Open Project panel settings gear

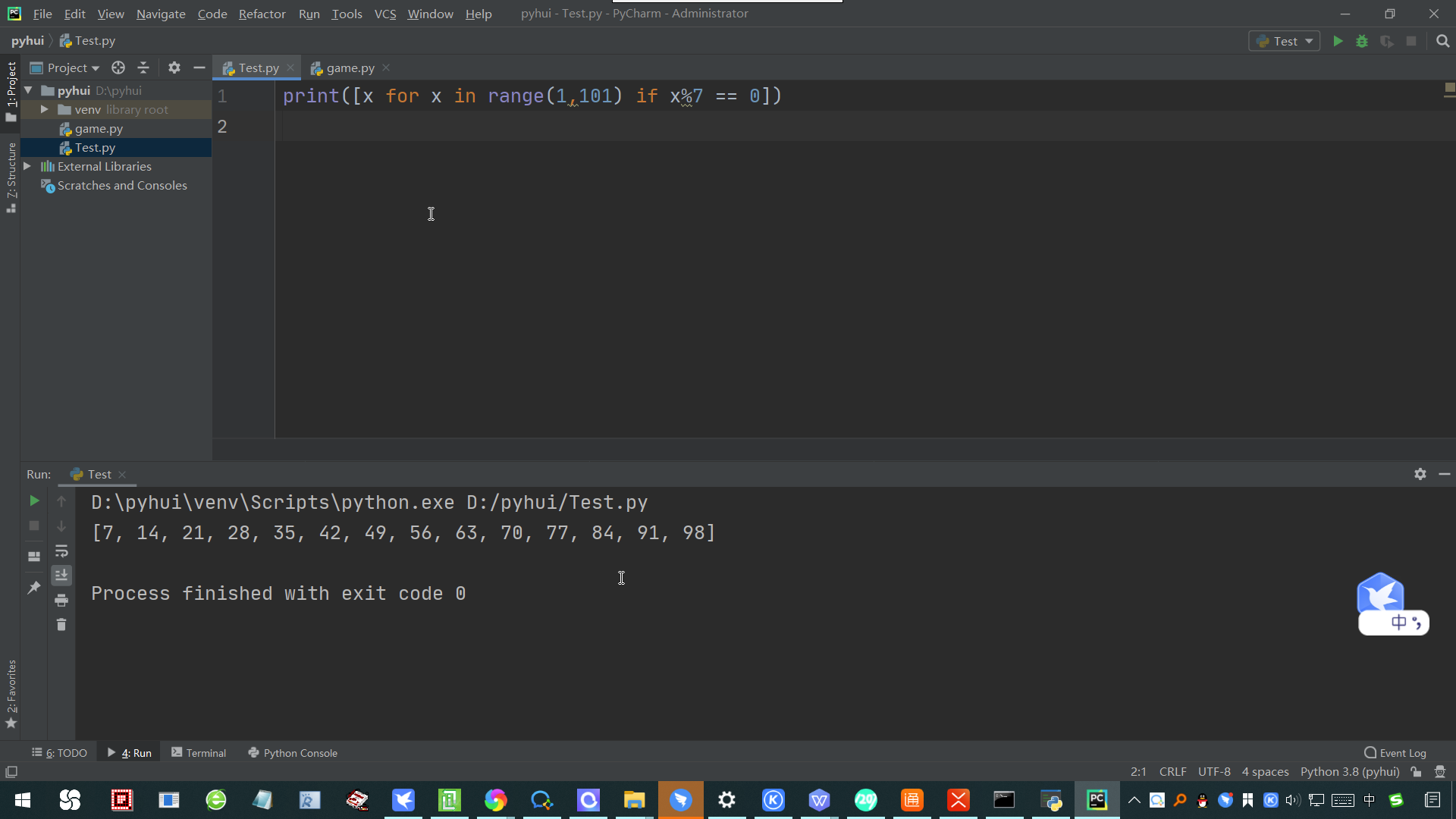(x=174, y=67)
